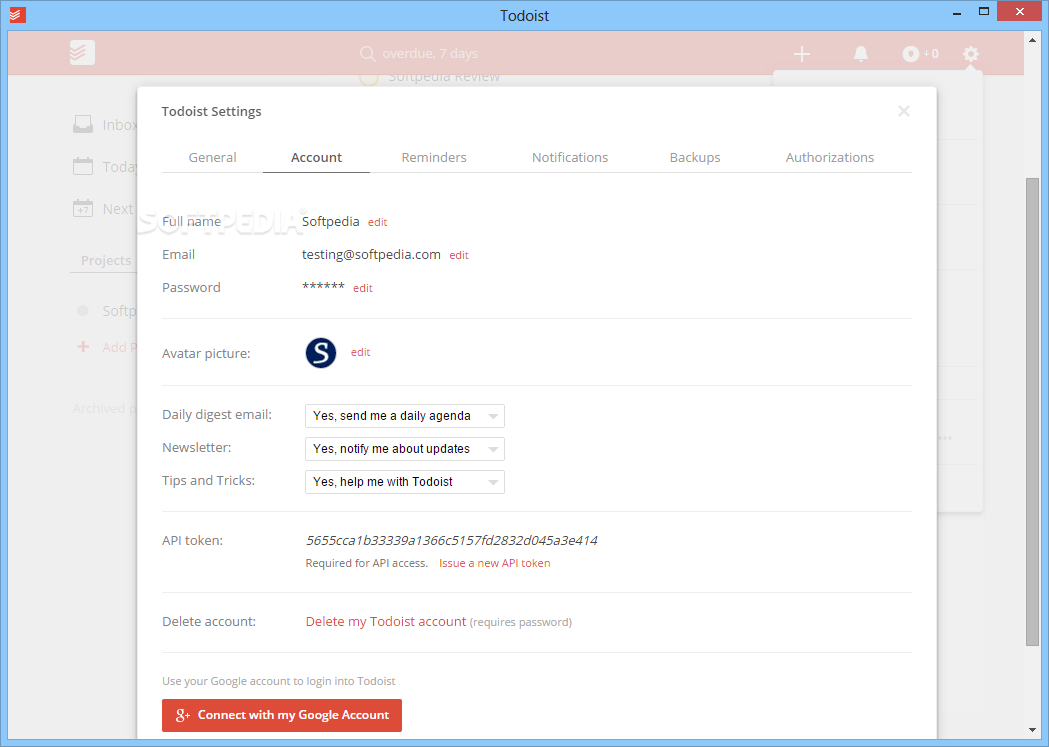This screenshot has height=747, width=1049.
Task: Click the Next 7 days calendar icon
Action: click(83, 209)
